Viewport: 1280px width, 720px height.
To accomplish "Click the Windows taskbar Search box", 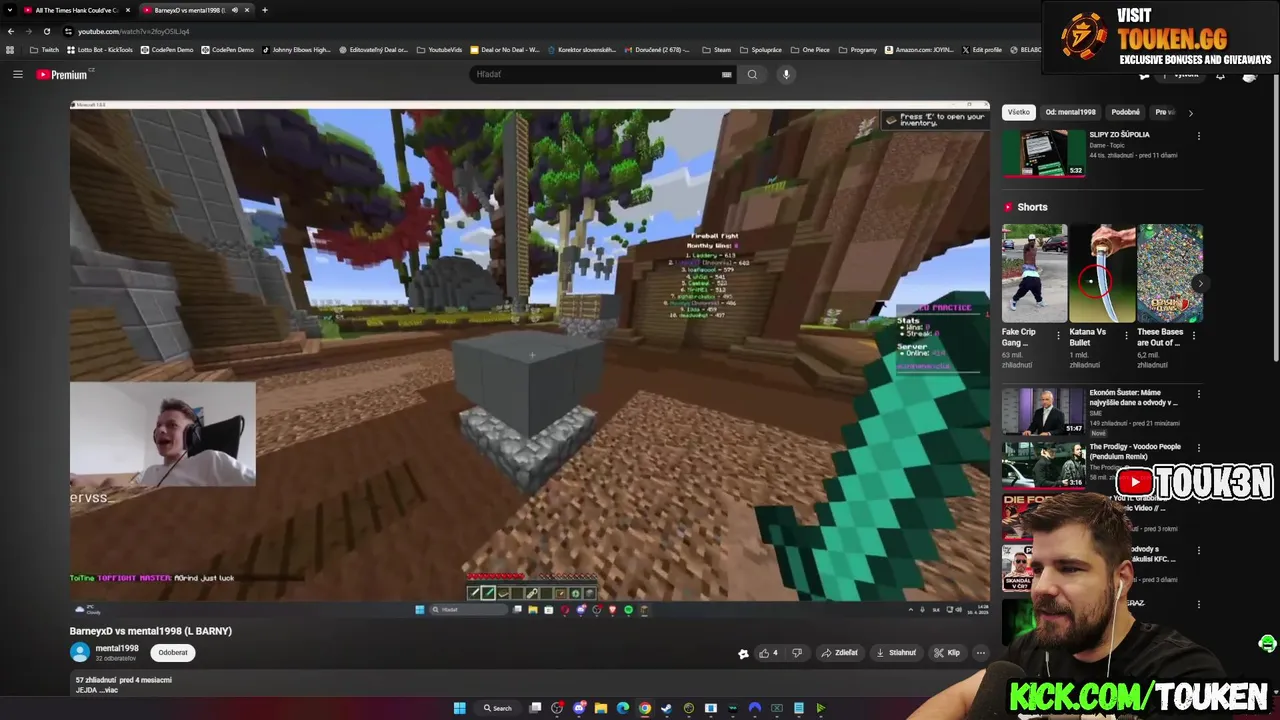I will tap(498, 708).
